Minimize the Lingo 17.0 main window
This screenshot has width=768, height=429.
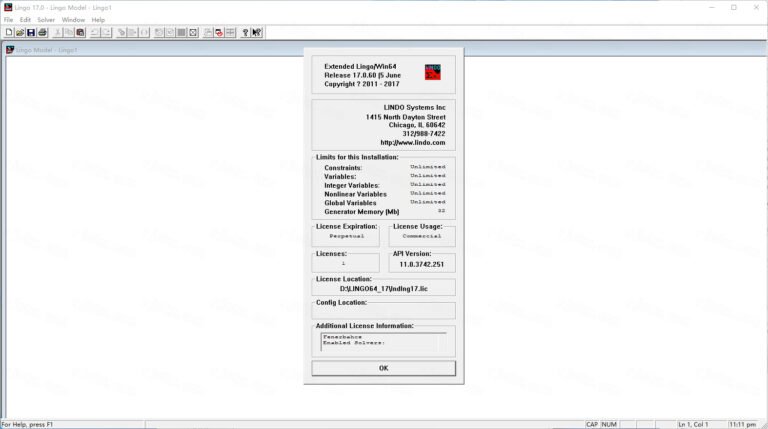pos(712,7)
